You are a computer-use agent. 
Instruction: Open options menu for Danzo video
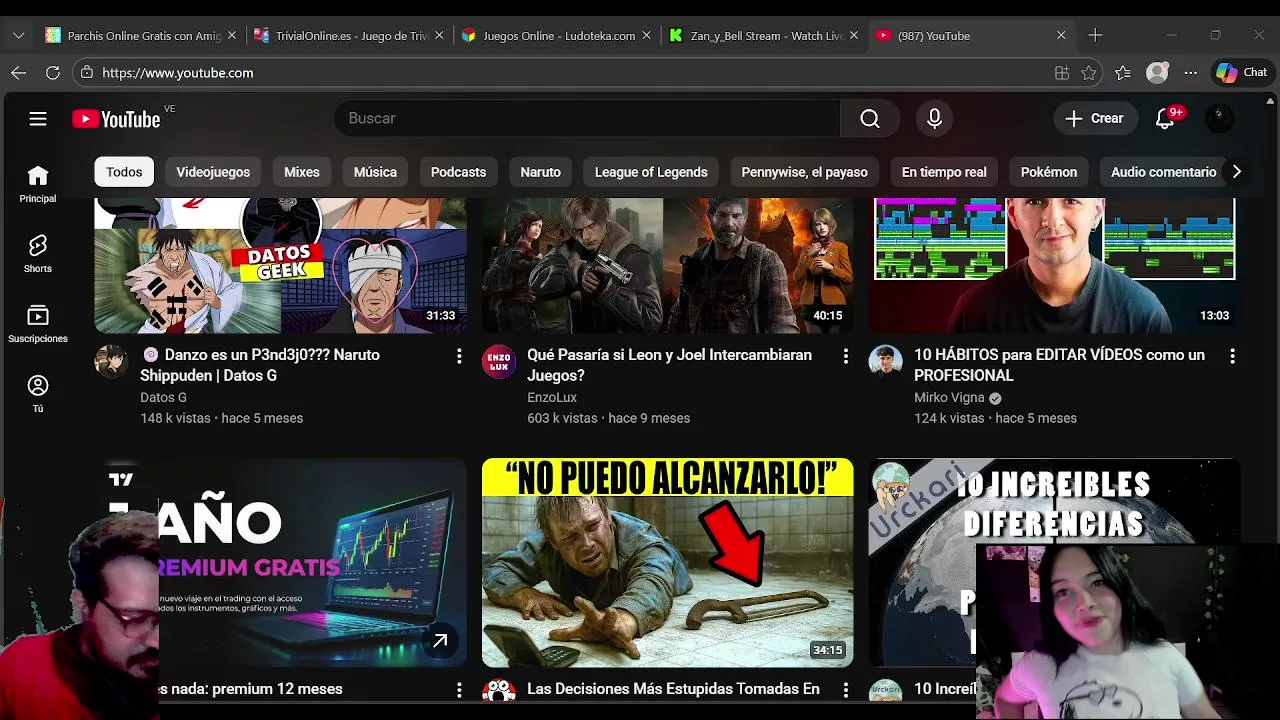point(459,356)
